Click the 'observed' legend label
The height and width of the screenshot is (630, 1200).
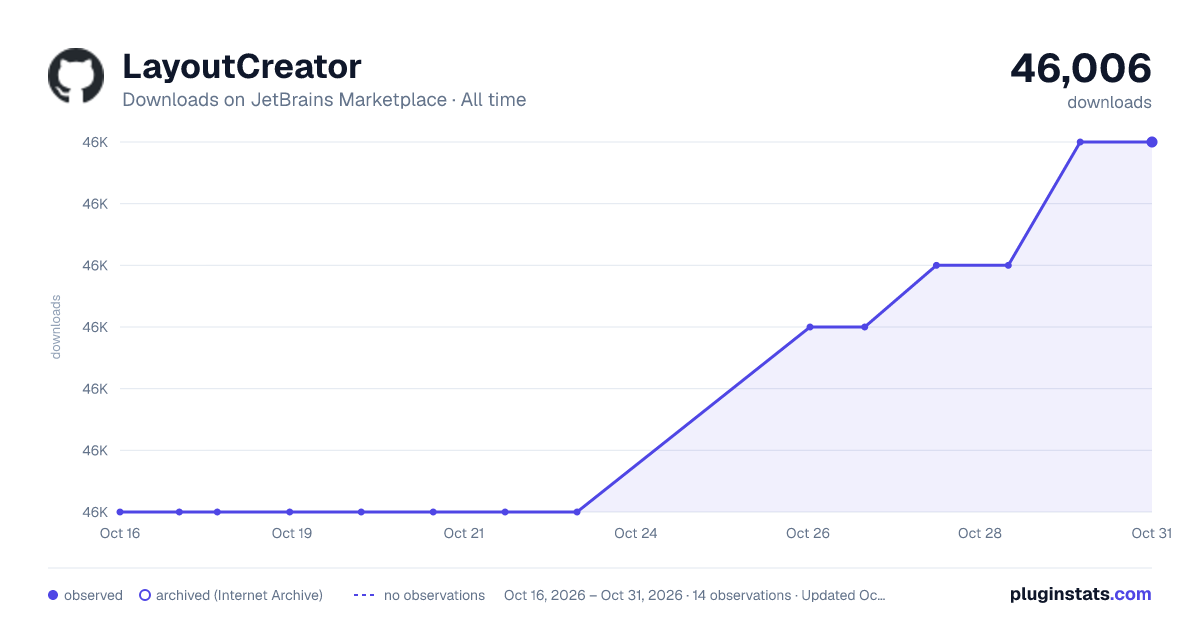(x=93, y=595)
